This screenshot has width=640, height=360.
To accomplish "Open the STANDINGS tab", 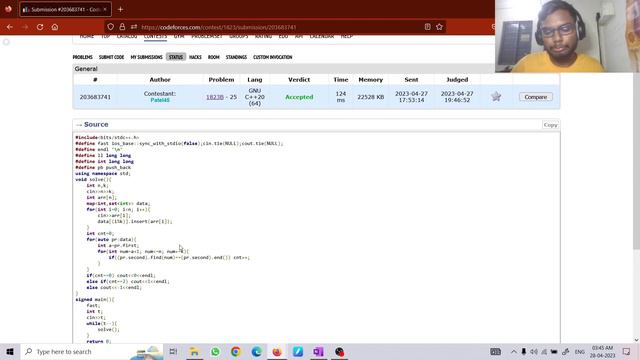I will [x=236, y=57].
